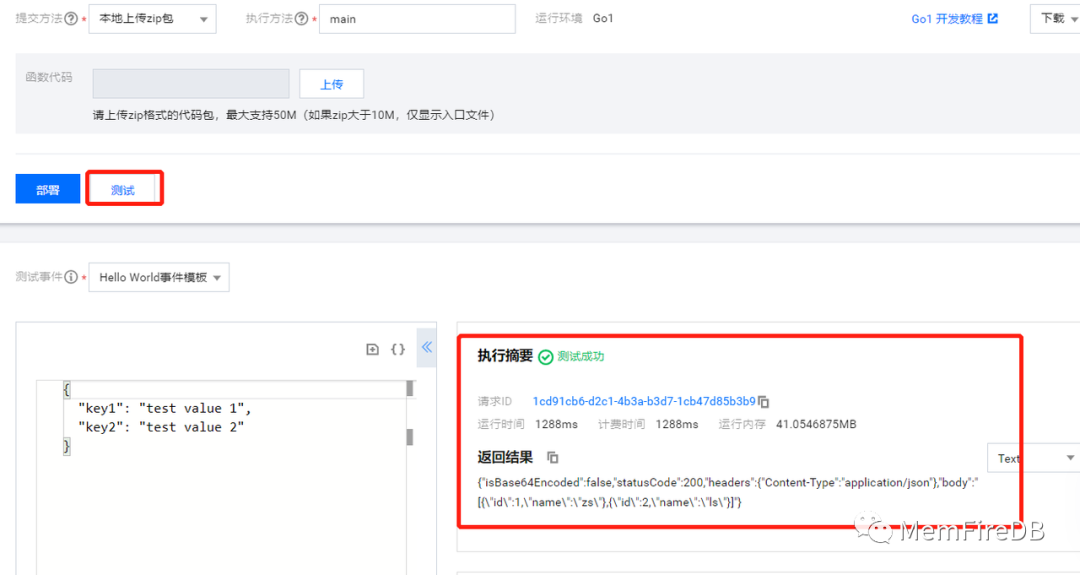Image resolution: width=1080 pixels, height=575 pixels.
Task: Click 运行环境 value Go1
Action: pyautogui.click(x=603, y=19)
